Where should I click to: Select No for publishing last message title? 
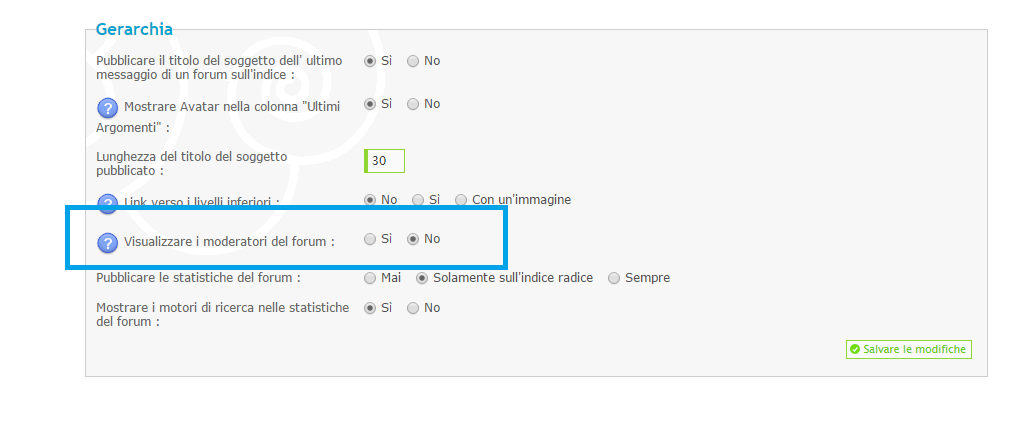(x=413, y=61)
